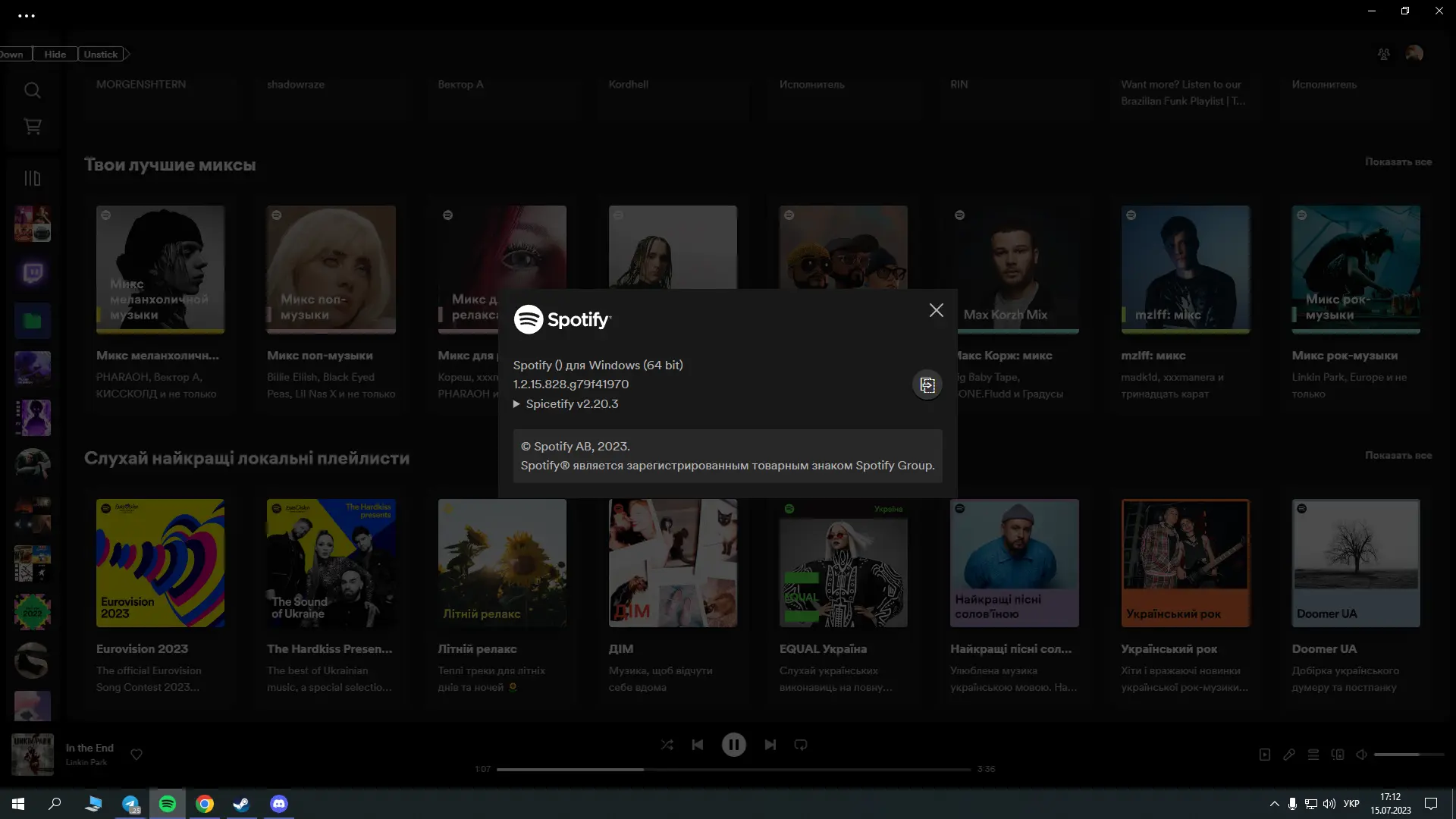Open Steam from the taskbar

coord(241,804)
